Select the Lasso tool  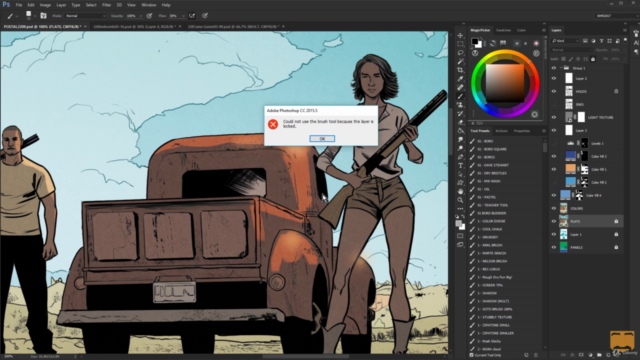coord(460,53)
